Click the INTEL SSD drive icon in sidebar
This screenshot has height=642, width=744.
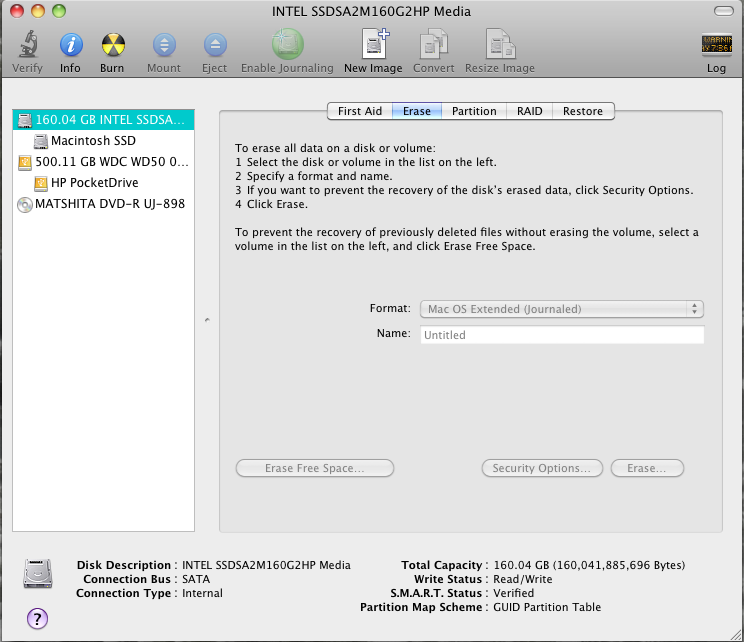[x=25, y=121]
